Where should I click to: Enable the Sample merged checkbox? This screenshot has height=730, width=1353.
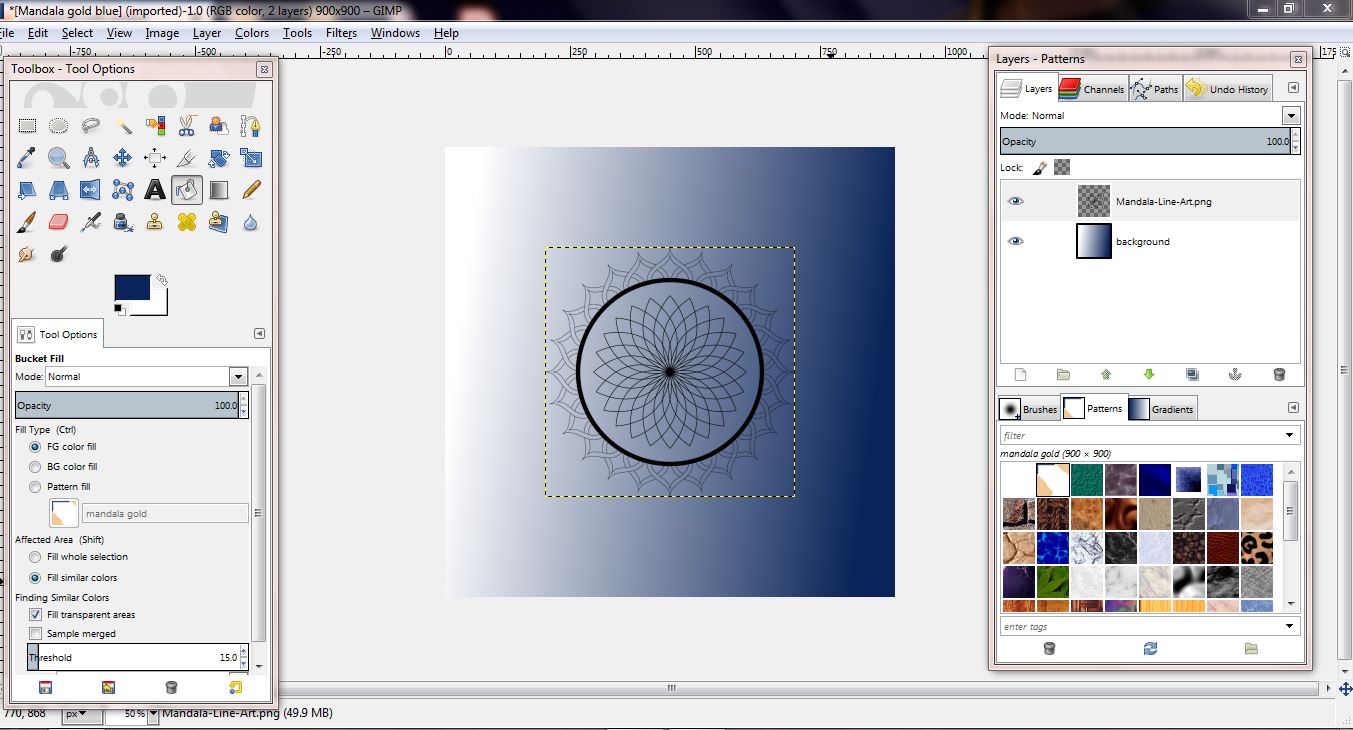(36, 634)
